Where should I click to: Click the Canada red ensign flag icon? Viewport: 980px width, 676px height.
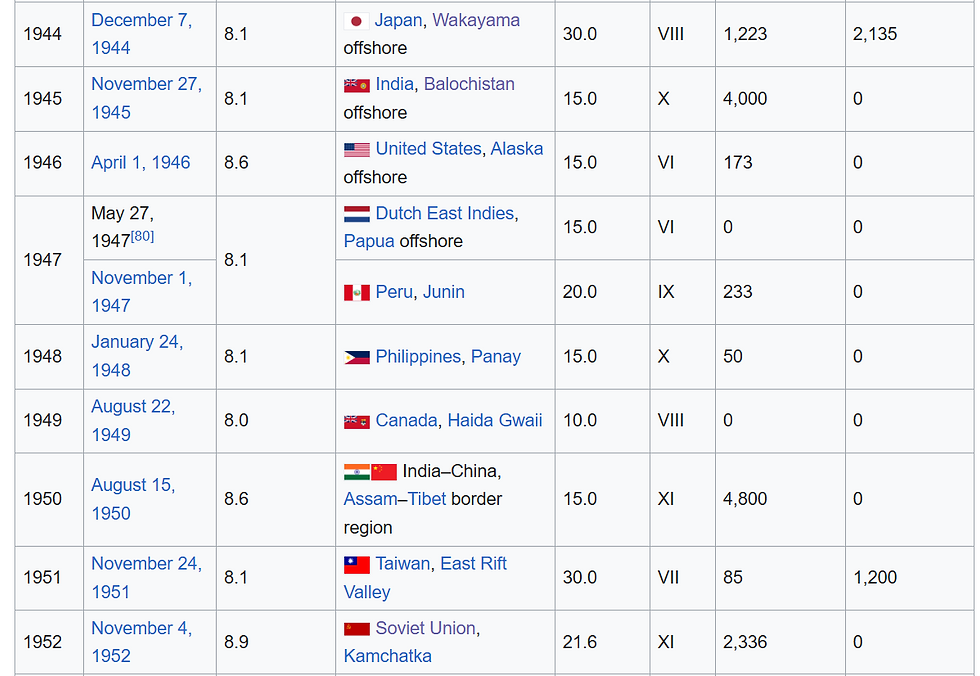356,422
